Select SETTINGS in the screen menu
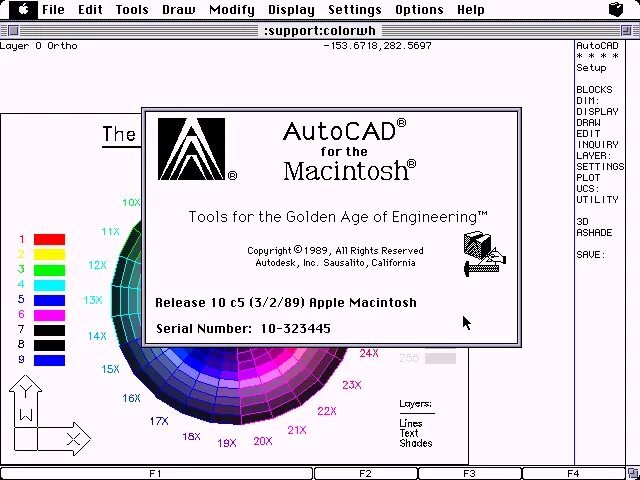Image resolution: width=640 pixels, height=480 pixels. pyautogui.click(x=600, y=167)
